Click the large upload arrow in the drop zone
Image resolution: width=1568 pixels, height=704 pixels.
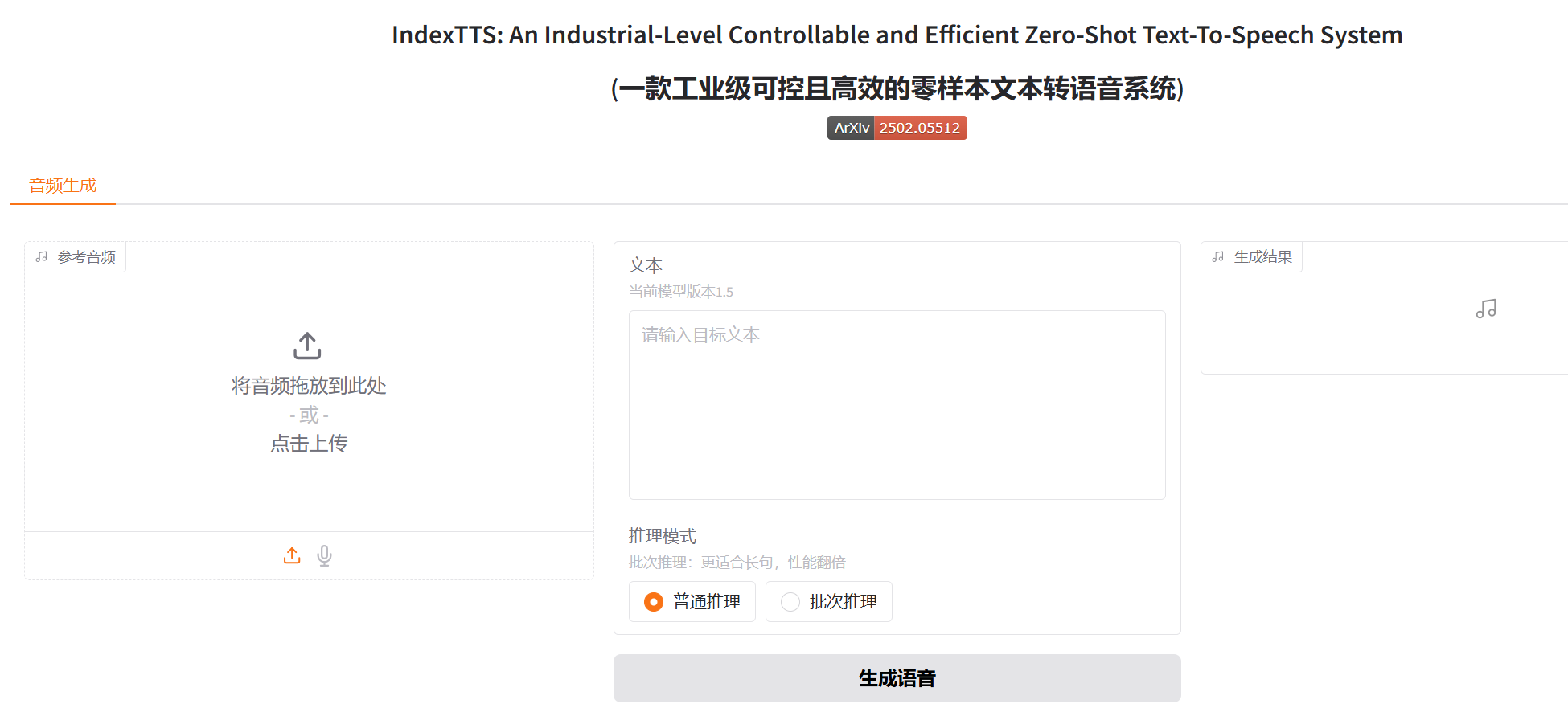[307, 346]
